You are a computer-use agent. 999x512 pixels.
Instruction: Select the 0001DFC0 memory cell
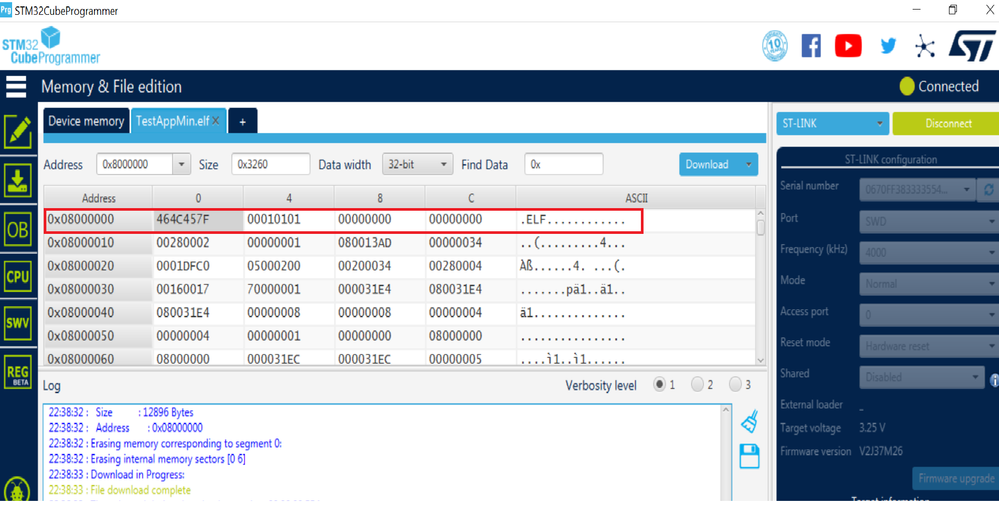(198, 266)
